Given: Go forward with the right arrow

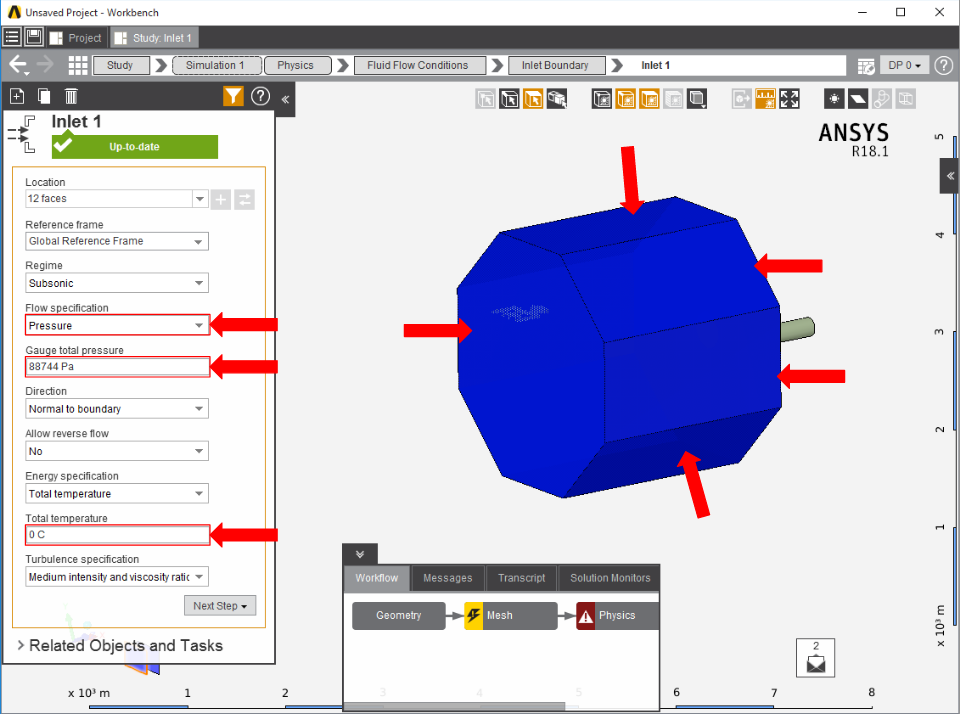Looking at the screenshot, I should [45, 64].
